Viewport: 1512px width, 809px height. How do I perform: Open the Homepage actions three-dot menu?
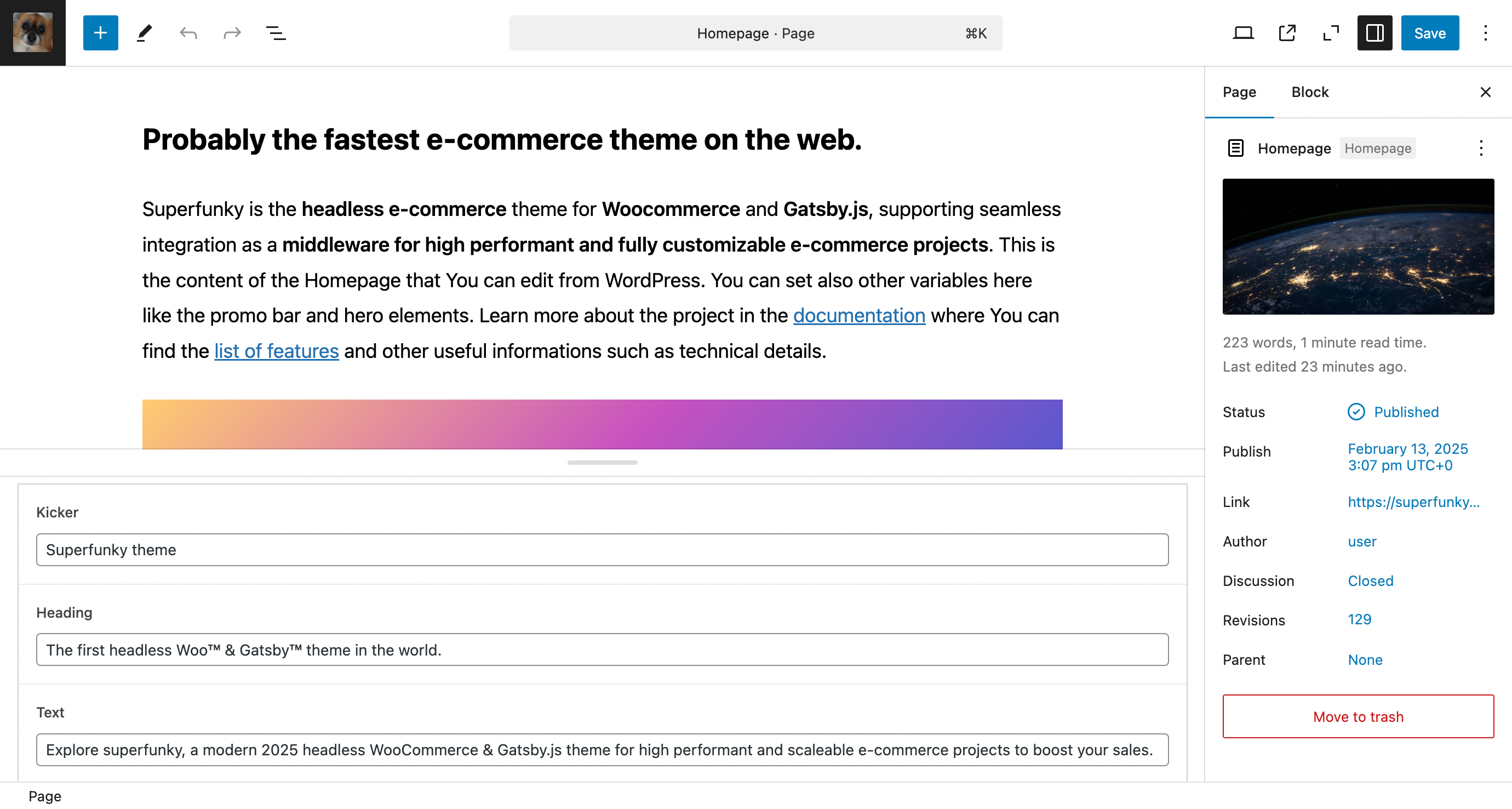coord(1480,148)
